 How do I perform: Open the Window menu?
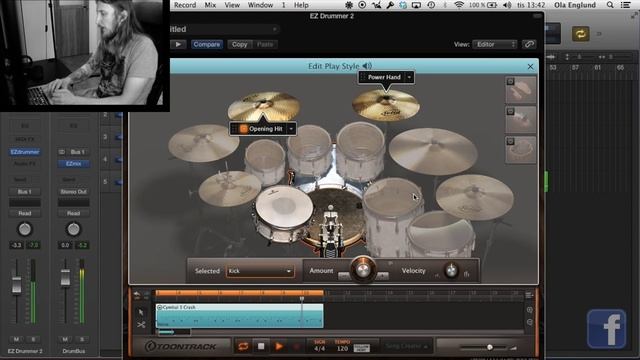(260, 5)
